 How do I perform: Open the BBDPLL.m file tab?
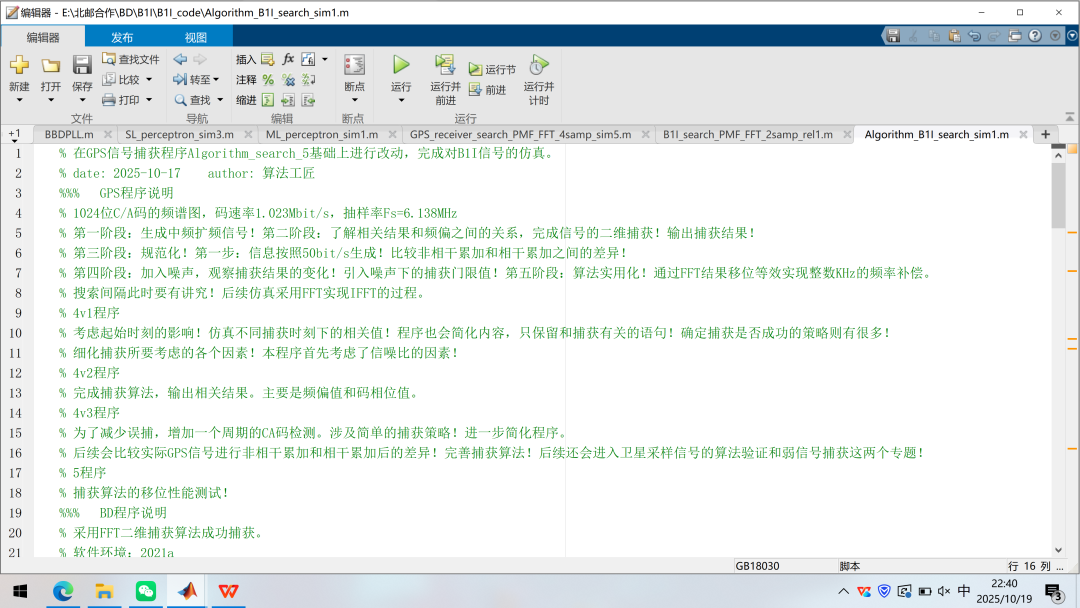(69, 134)
